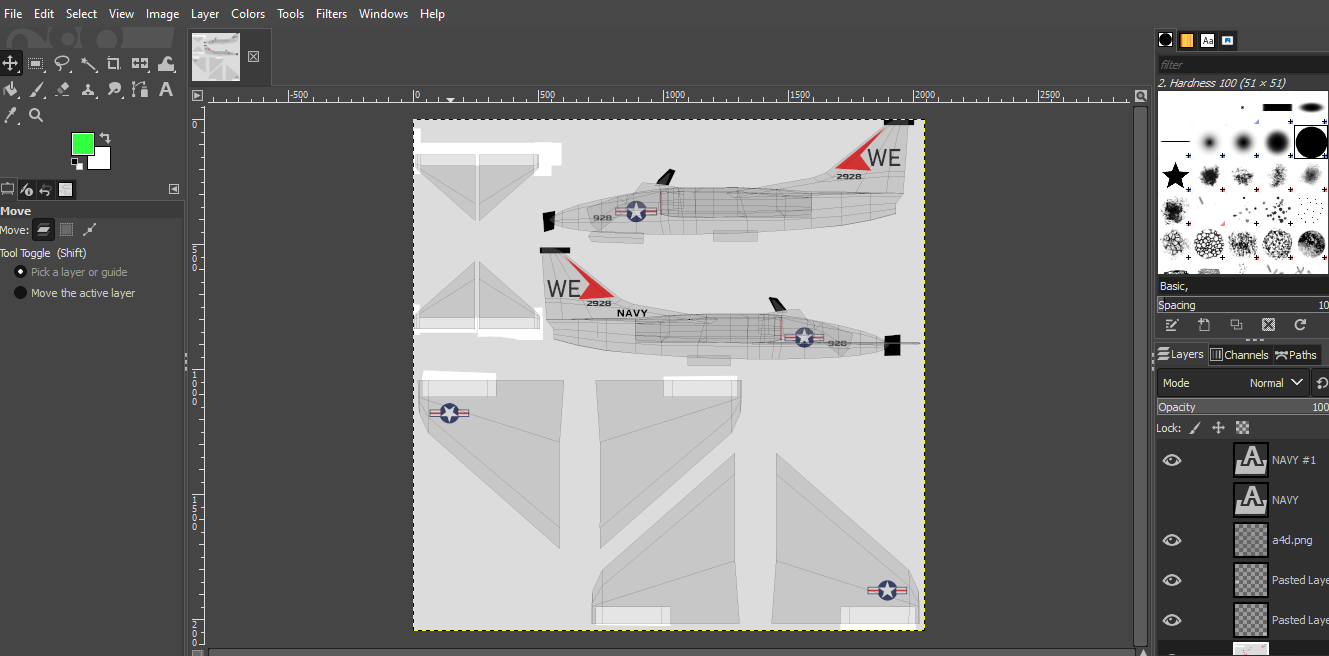Click the green foreground color swatch
Viewport: 1329px width, 656px height.
tap(82, 143)
